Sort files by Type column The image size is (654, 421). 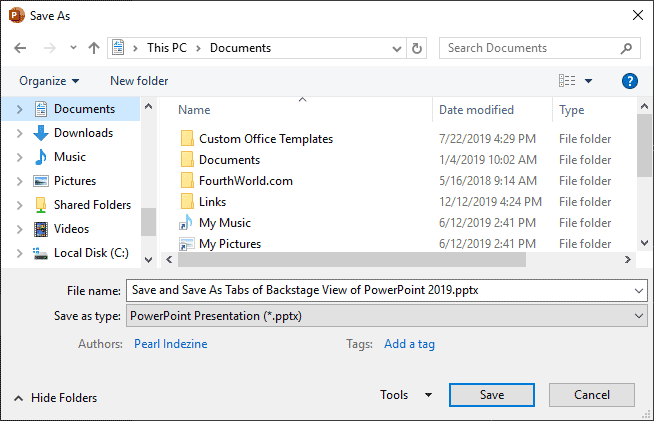click(571, 110)
